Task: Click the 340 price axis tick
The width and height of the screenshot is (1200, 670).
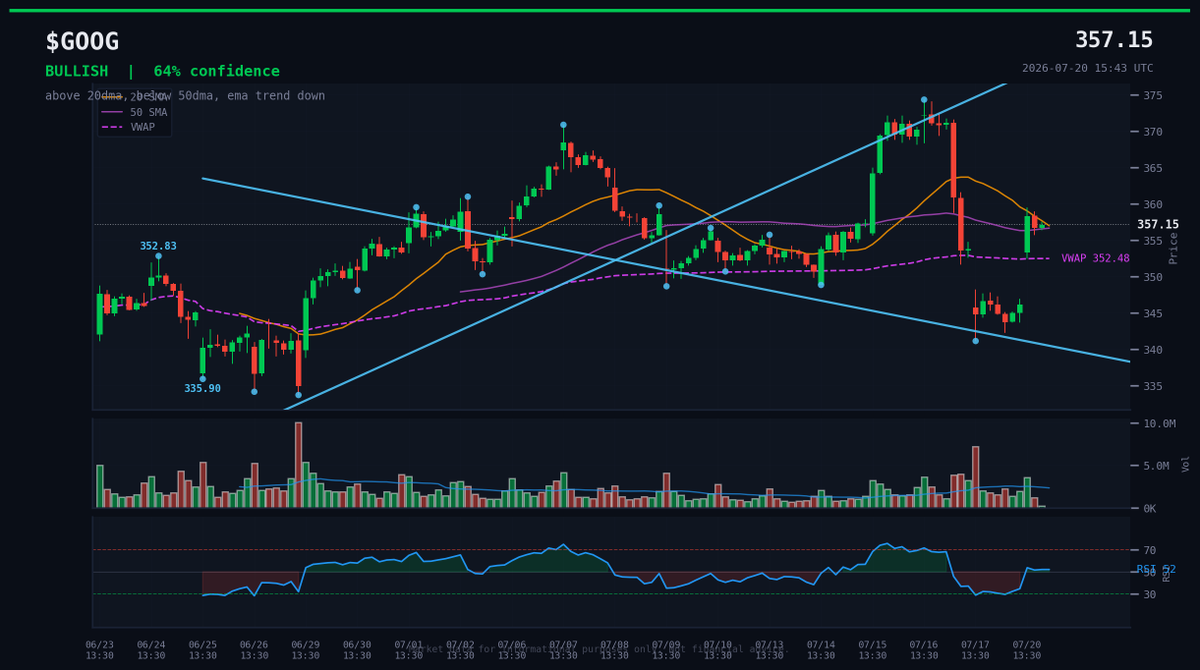Action: 1153,350
